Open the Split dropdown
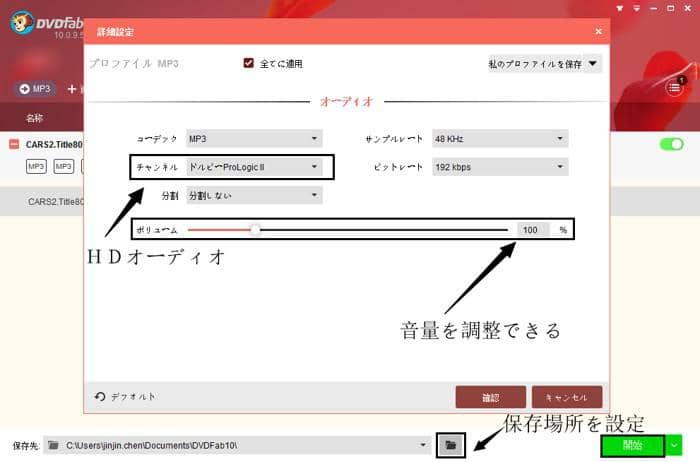This screenshot has height=462, width=700. click(x=254, y=195)
